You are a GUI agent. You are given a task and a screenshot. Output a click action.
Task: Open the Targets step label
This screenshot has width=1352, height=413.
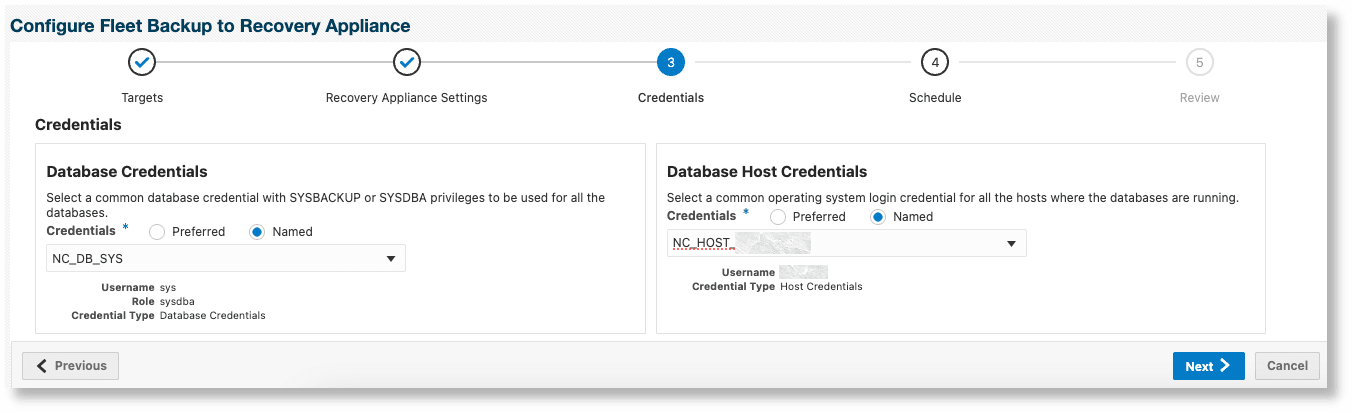click(x=142, y=98)
